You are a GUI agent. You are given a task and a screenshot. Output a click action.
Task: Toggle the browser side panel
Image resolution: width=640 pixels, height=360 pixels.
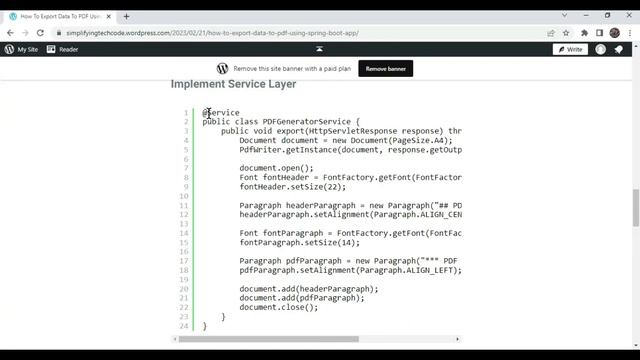[x=599, y=33]
